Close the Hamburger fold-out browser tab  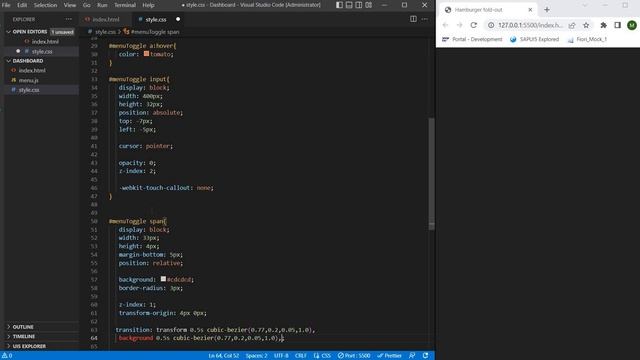point(530,9)
